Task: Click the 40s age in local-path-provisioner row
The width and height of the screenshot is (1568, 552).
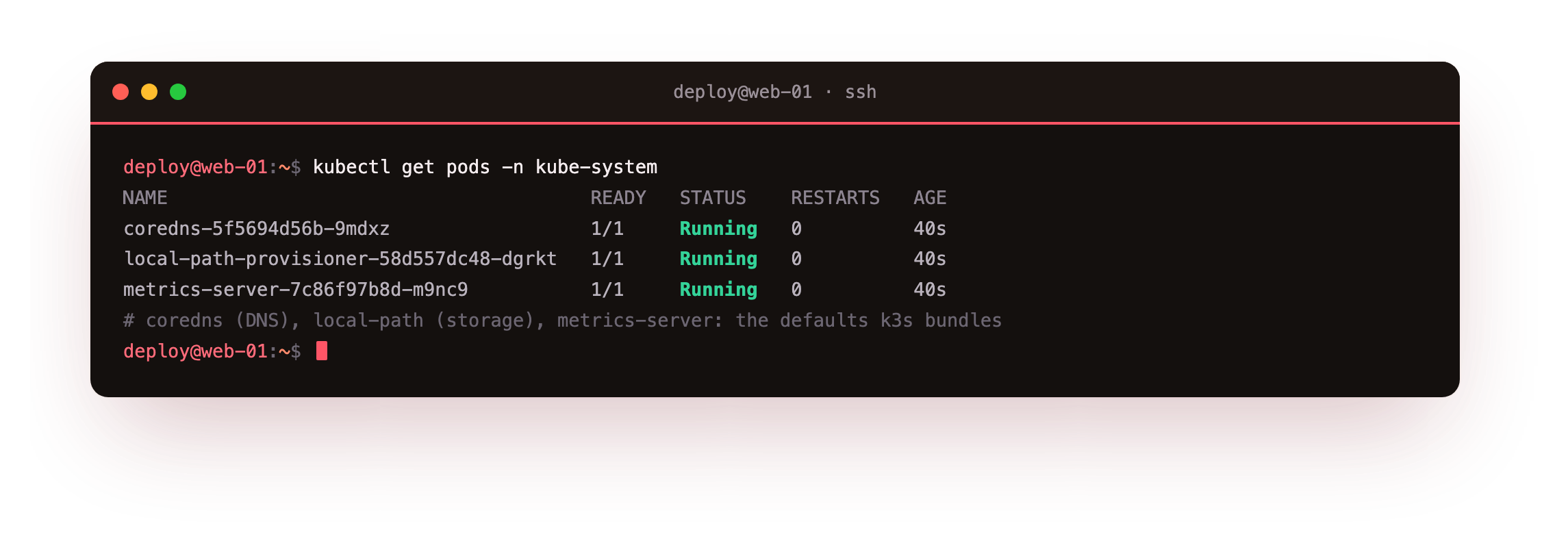Action: (930, 259)
